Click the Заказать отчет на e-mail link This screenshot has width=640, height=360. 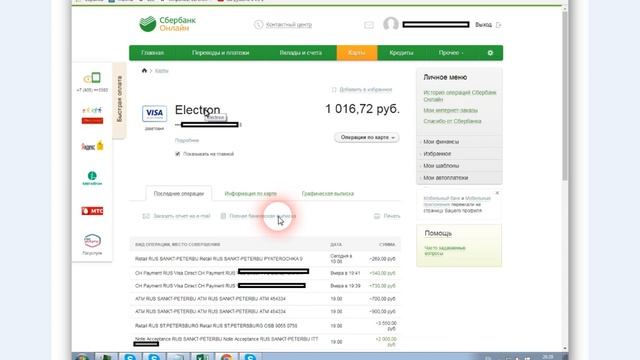pyautogui.click(x=181, y=216)
